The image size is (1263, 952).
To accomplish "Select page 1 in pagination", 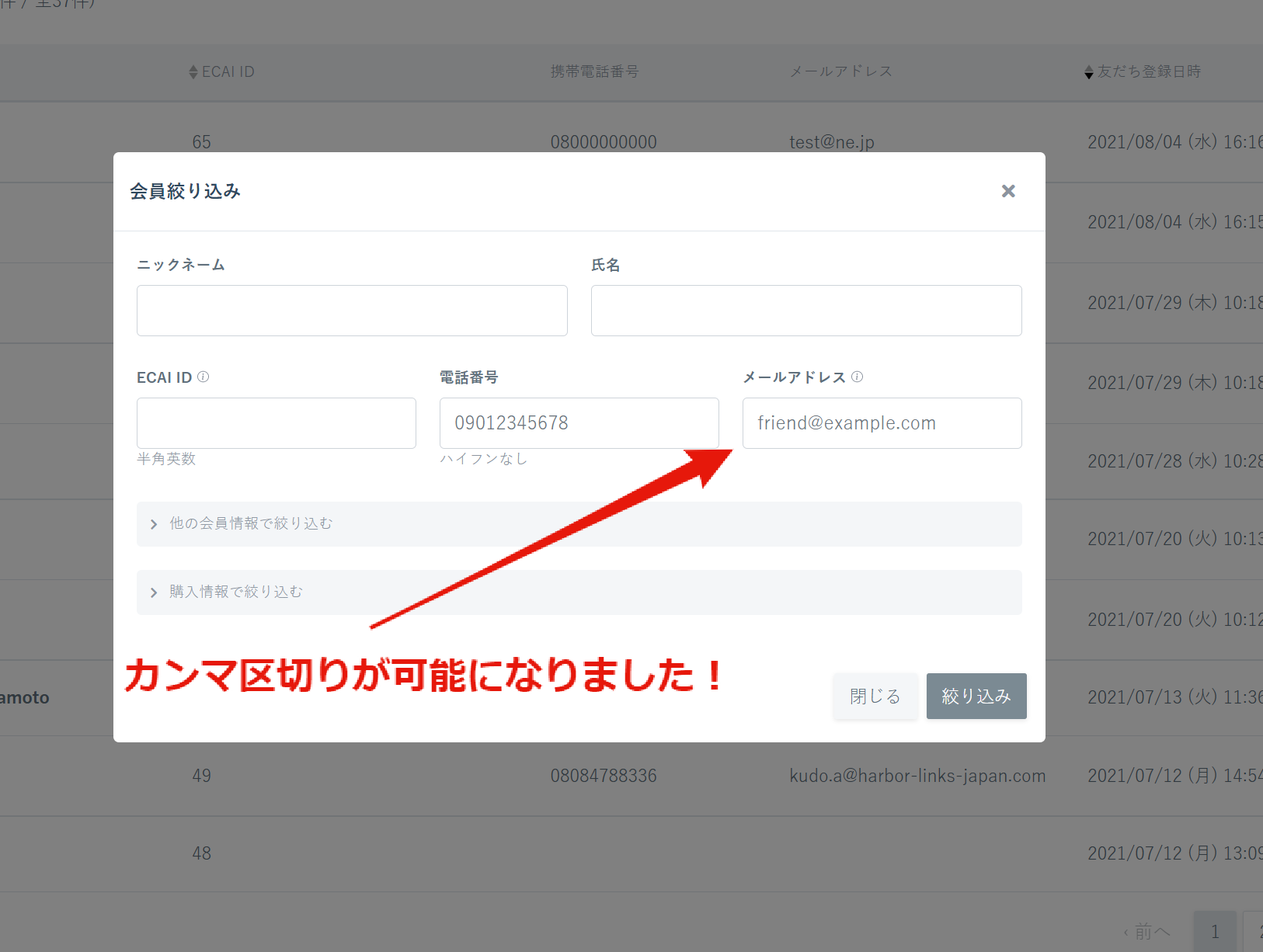I will click(x=1216, y=930).
